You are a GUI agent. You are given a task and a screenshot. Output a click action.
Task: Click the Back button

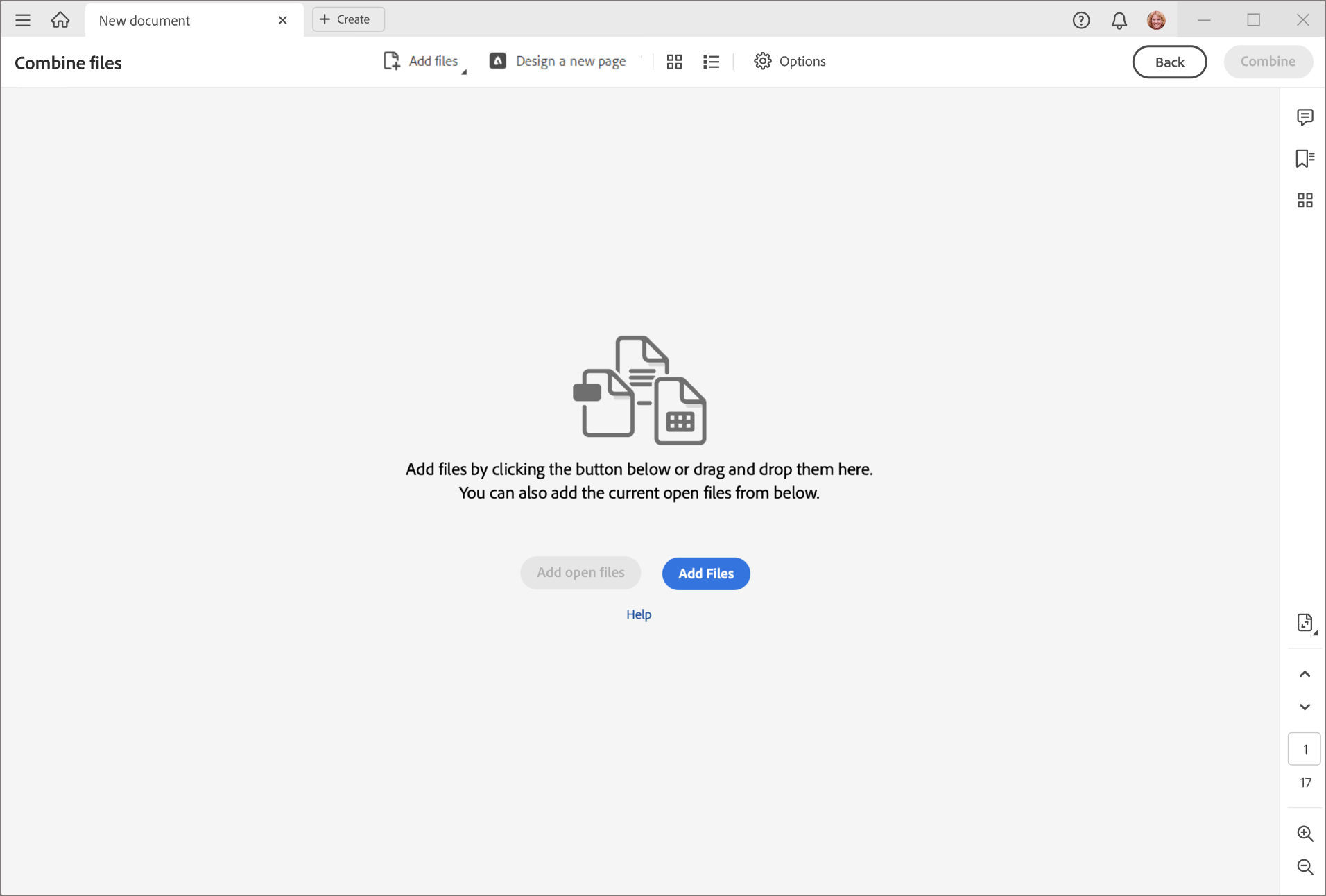(1169, 62)
